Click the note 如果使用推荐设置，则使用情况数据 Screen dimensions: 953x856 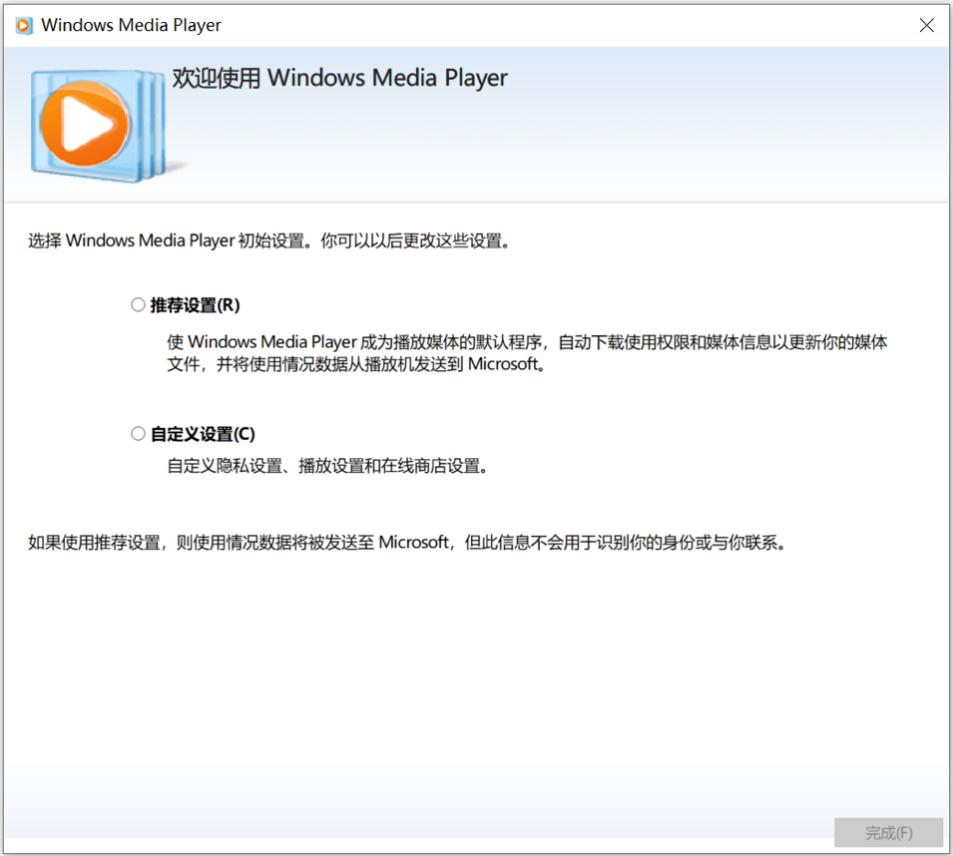(407, 542)
